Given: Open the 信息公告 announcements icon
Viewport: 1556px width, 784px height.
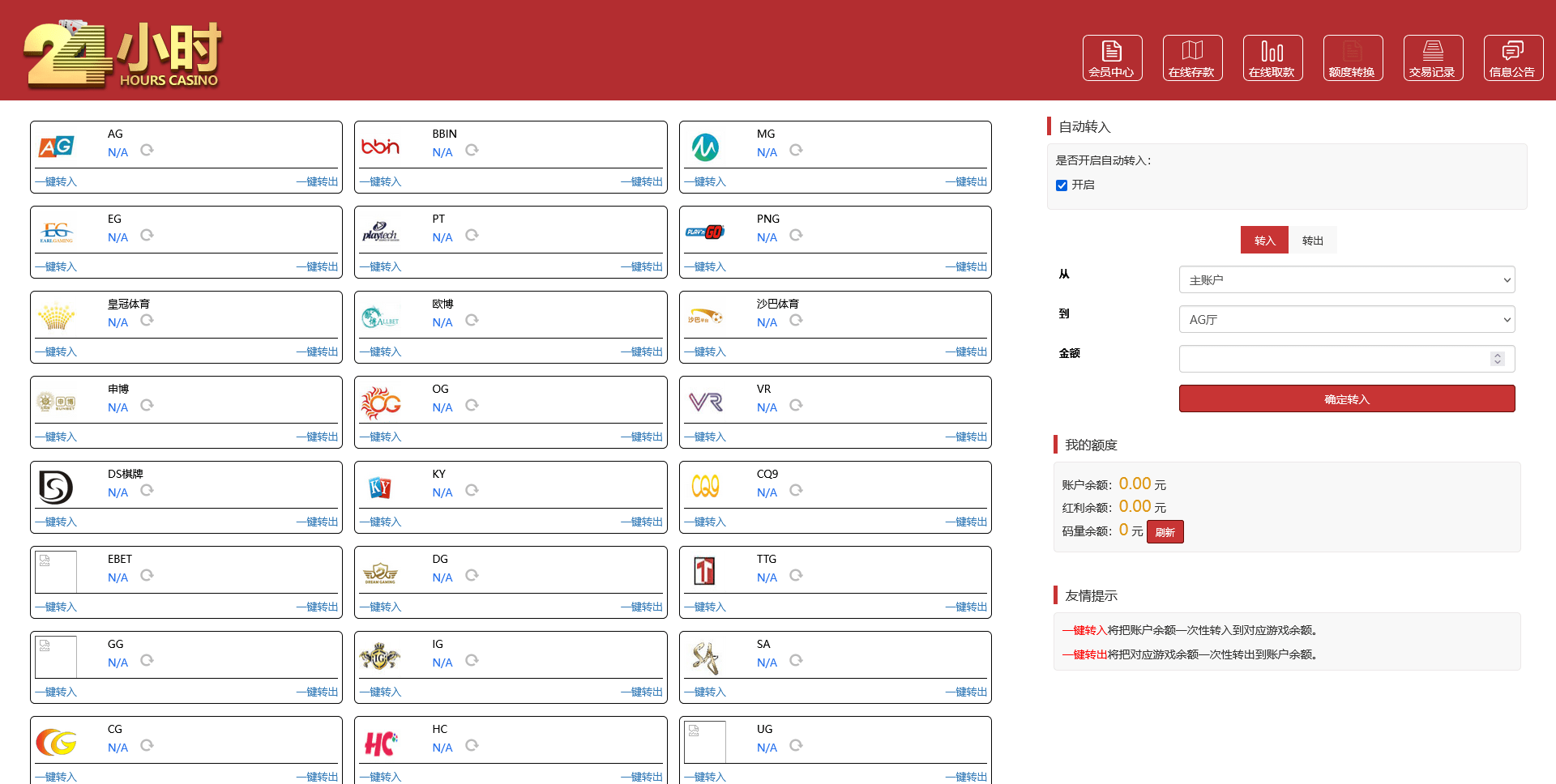Looking at the screenshot, I should tap(1513, 58).
